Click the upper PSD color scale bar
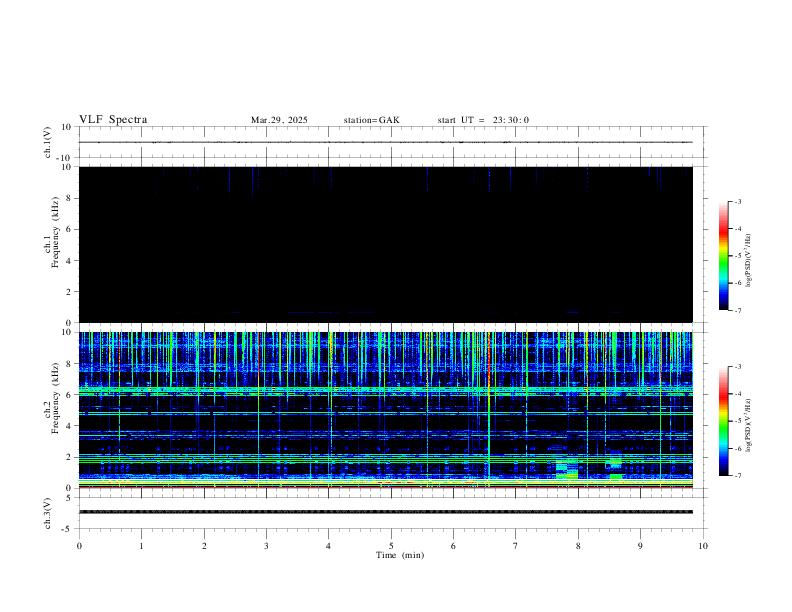The image size is (792, 612). point(723,256)
